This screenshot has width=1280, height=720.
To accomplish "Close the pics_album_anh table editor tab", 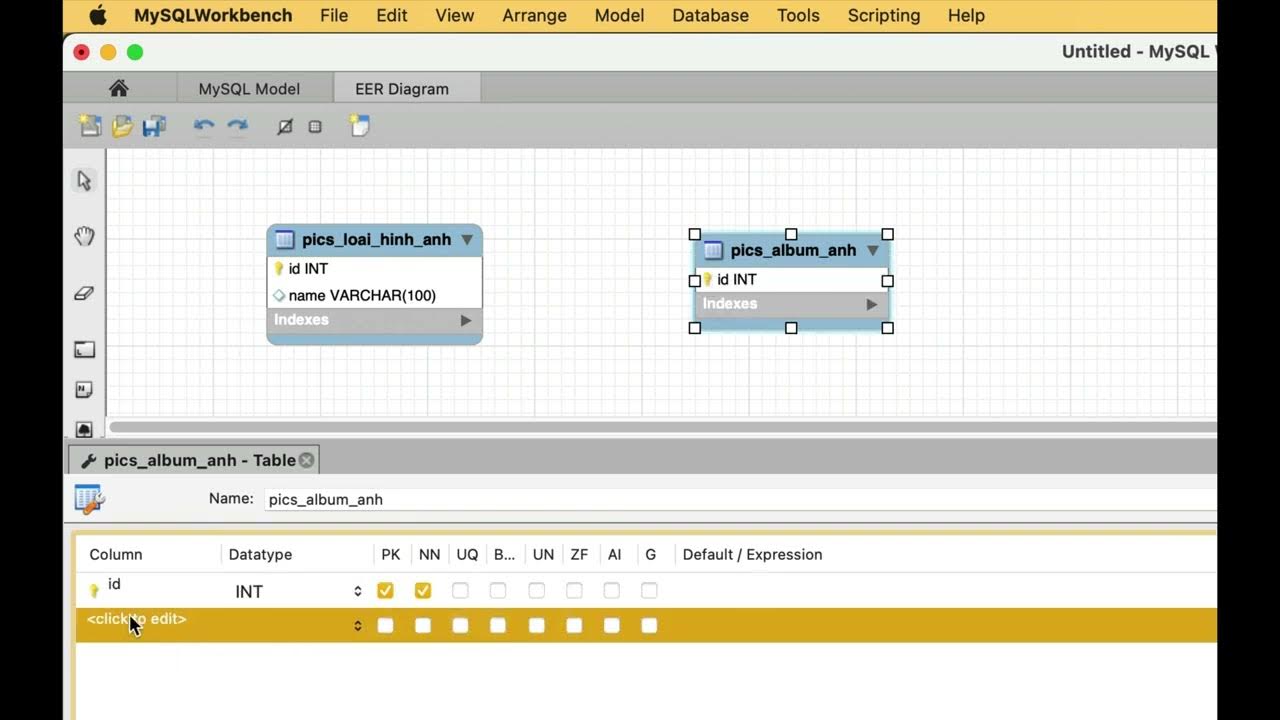I will click(x=307, y=460).
